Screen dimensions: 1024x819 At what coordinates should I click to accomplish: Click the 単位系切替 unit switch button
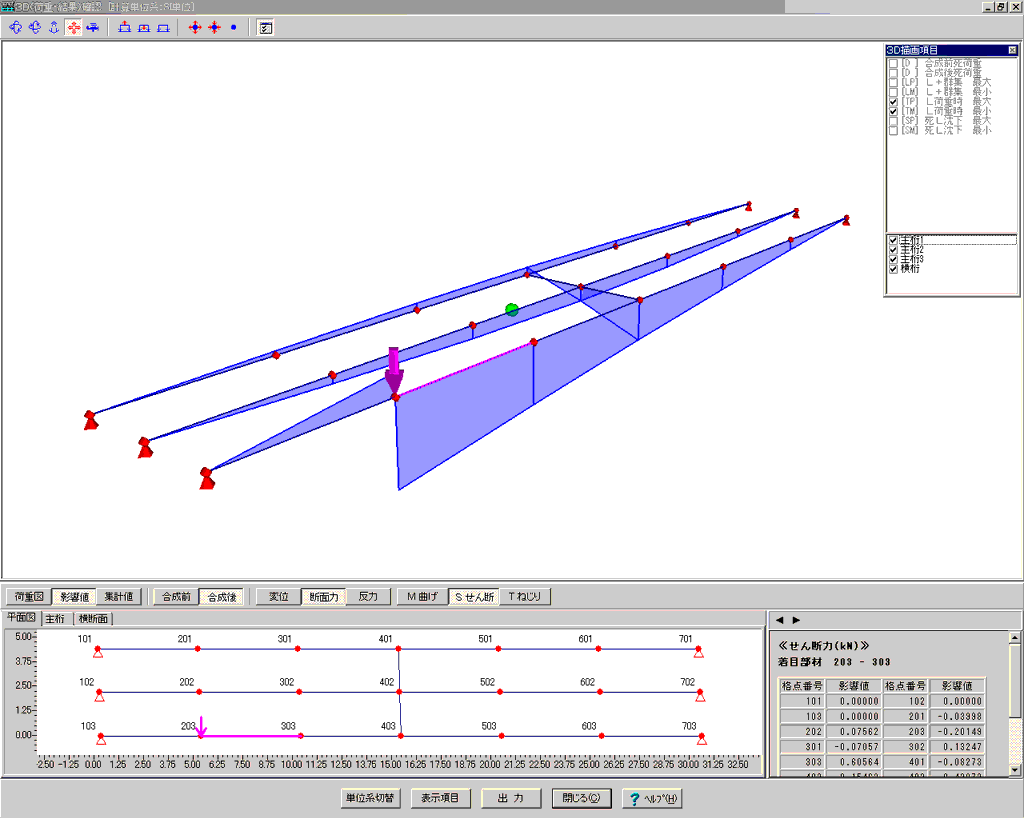click(370, 798)
